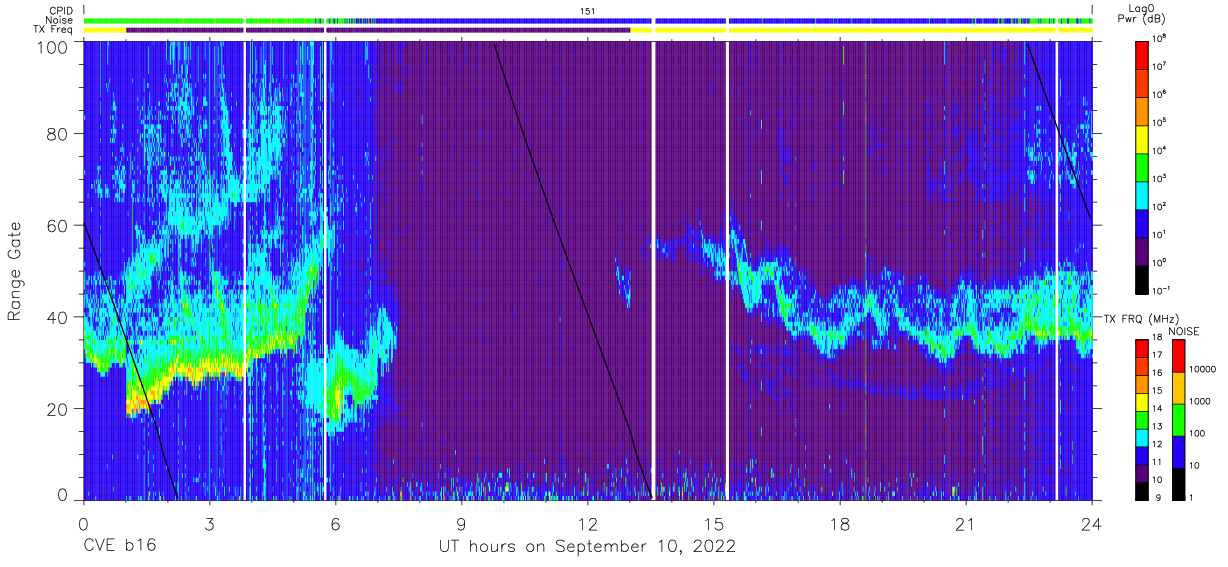Click the UT hour tick label '6'
1228x567 pixels.
tap(336, 523)
